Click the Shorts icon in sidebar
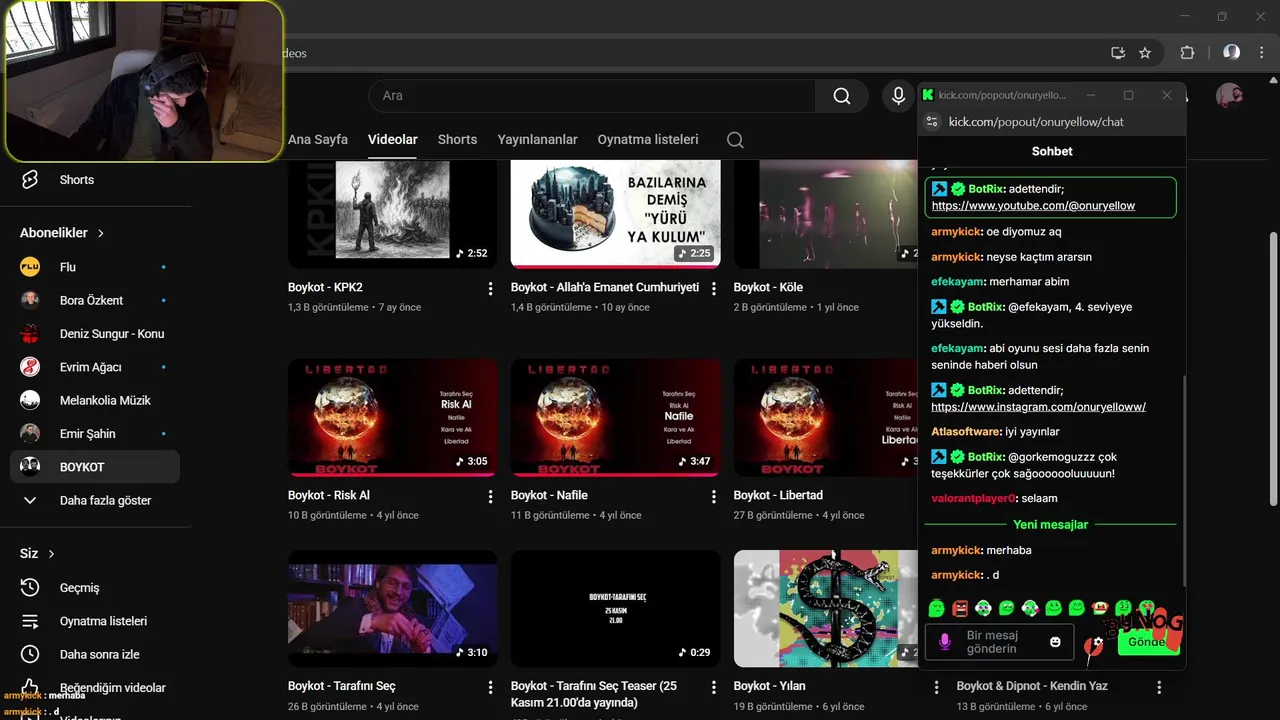Viewport: 1280px width, 720px height. pyautogui.click(x=30, y=180)
